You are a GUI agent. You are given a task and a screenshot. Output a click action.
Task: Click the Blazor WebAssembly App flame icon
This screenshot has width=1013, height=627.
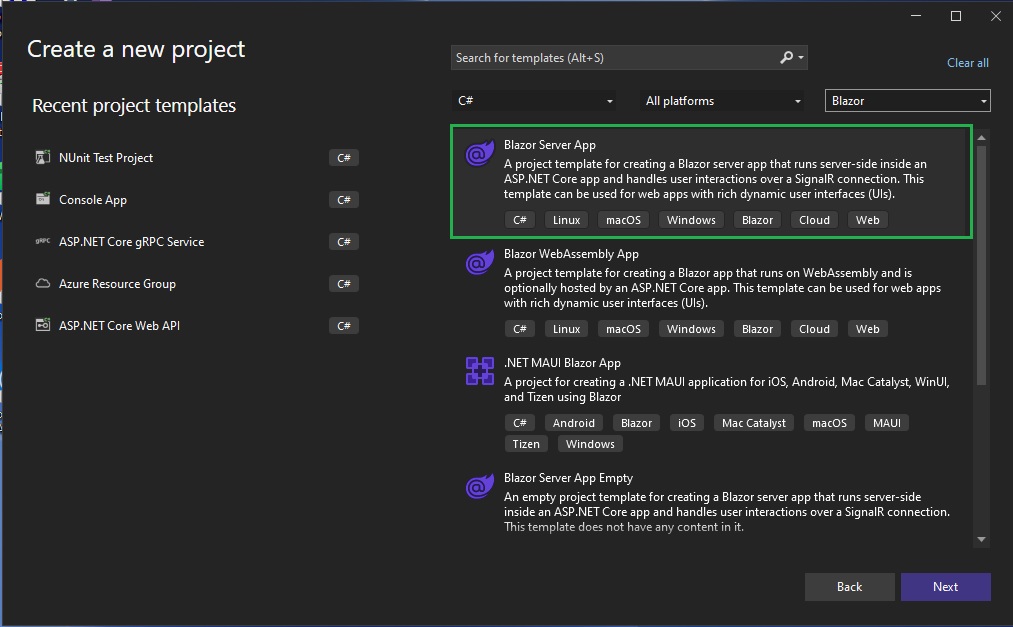point(479,263)
